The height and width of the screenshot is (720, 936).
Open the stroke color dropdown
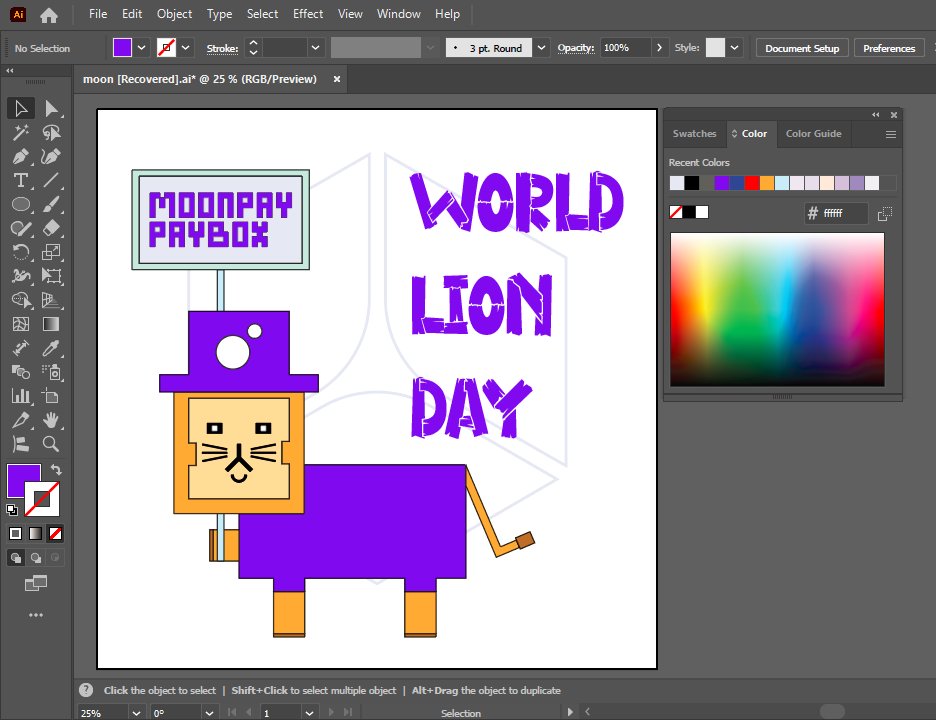186,48
